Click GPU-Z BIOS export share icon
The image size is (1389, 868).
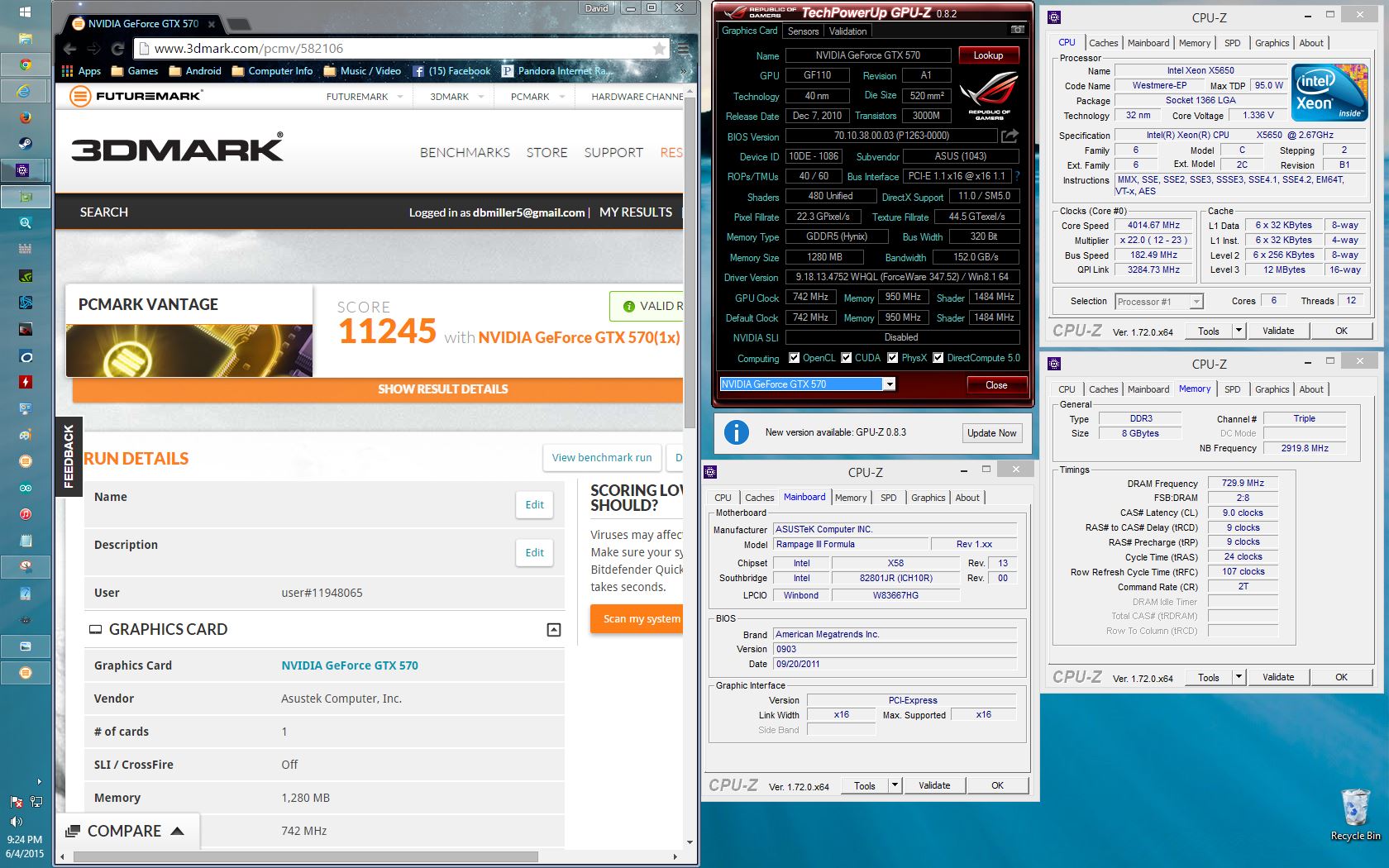(x=1010, y=136)
